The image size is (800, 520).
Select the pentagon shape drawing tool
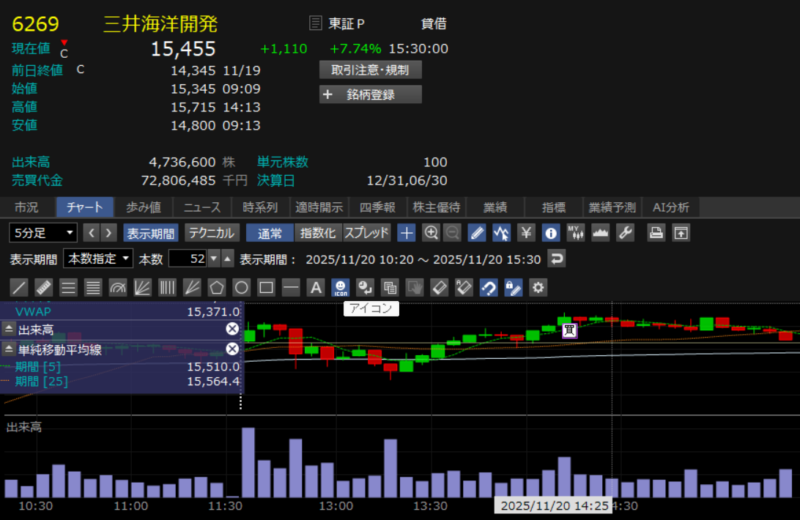tap(216, 288)
